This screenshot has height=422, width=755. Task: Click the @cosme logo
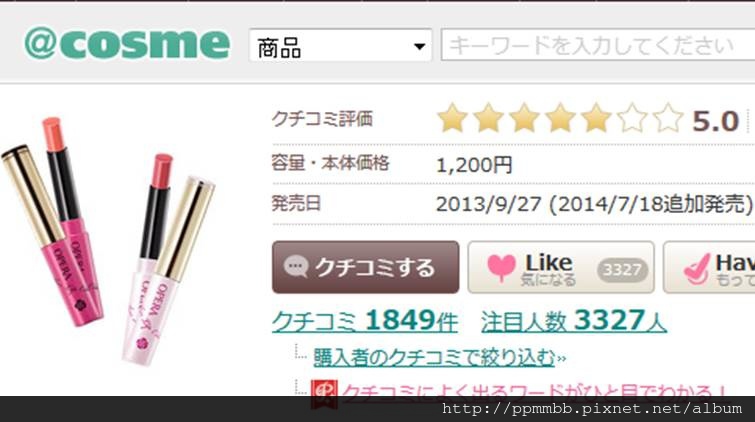127,43
